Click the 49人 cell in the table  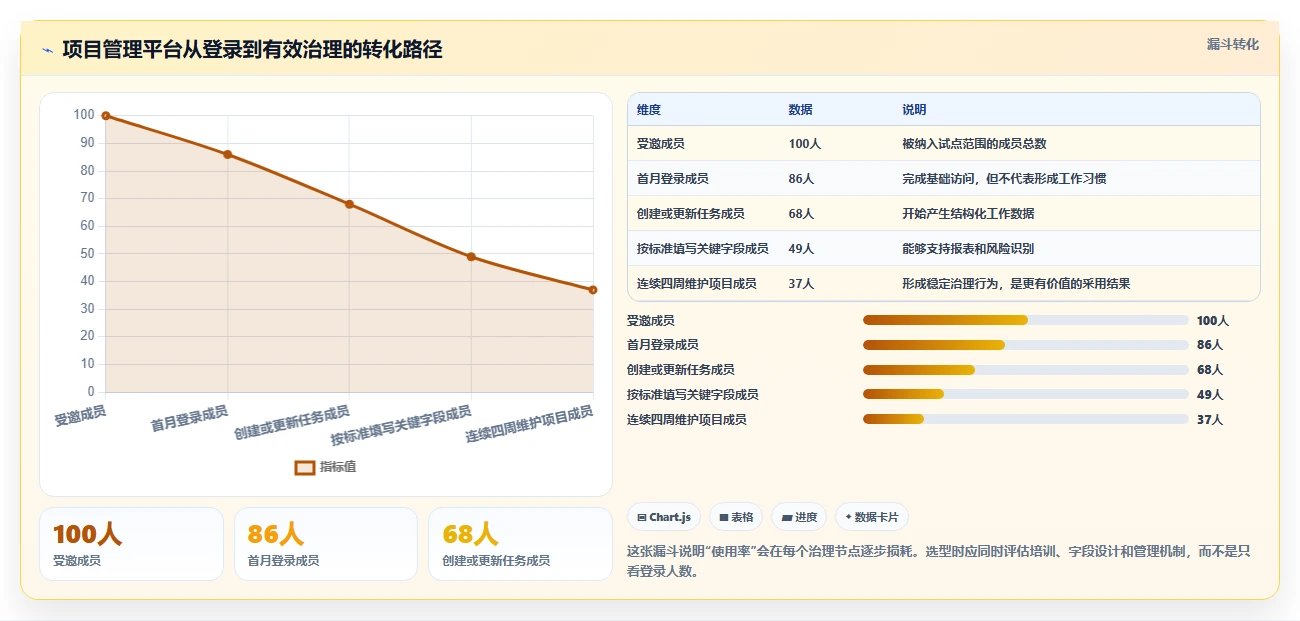pyautogui.click(x=801, y=249)
